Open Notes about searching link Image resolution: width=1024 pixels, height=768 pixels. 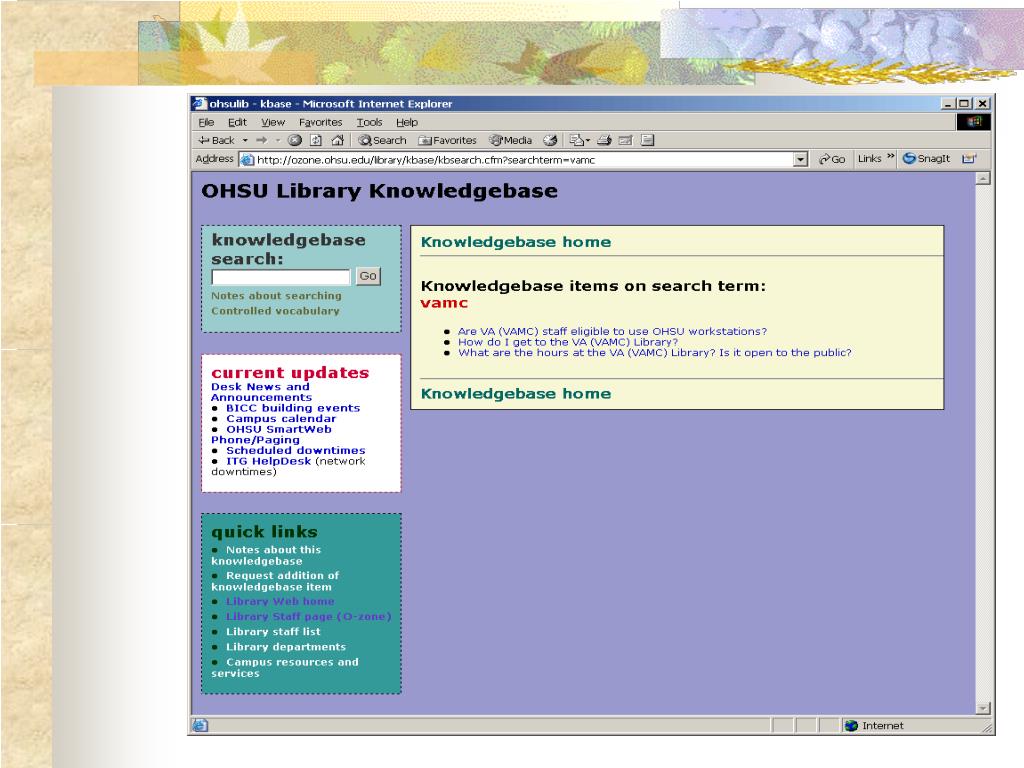pyautogui.click(x=276, y=296)
